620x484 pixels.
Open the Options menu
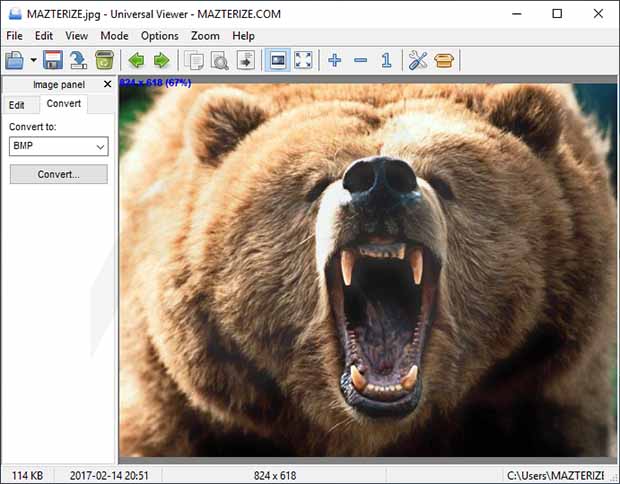160,36
